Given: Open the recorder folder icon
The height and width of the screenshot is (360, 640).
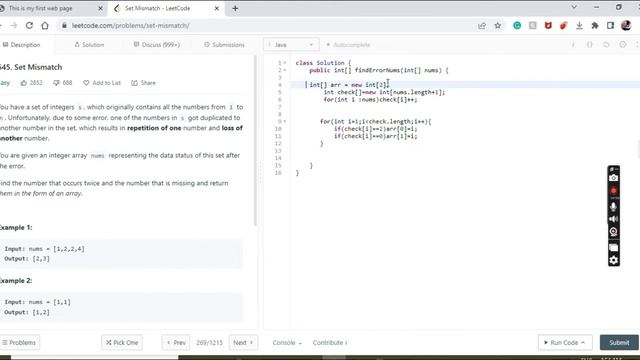Looking at the screenshot, I should [613, 247].
